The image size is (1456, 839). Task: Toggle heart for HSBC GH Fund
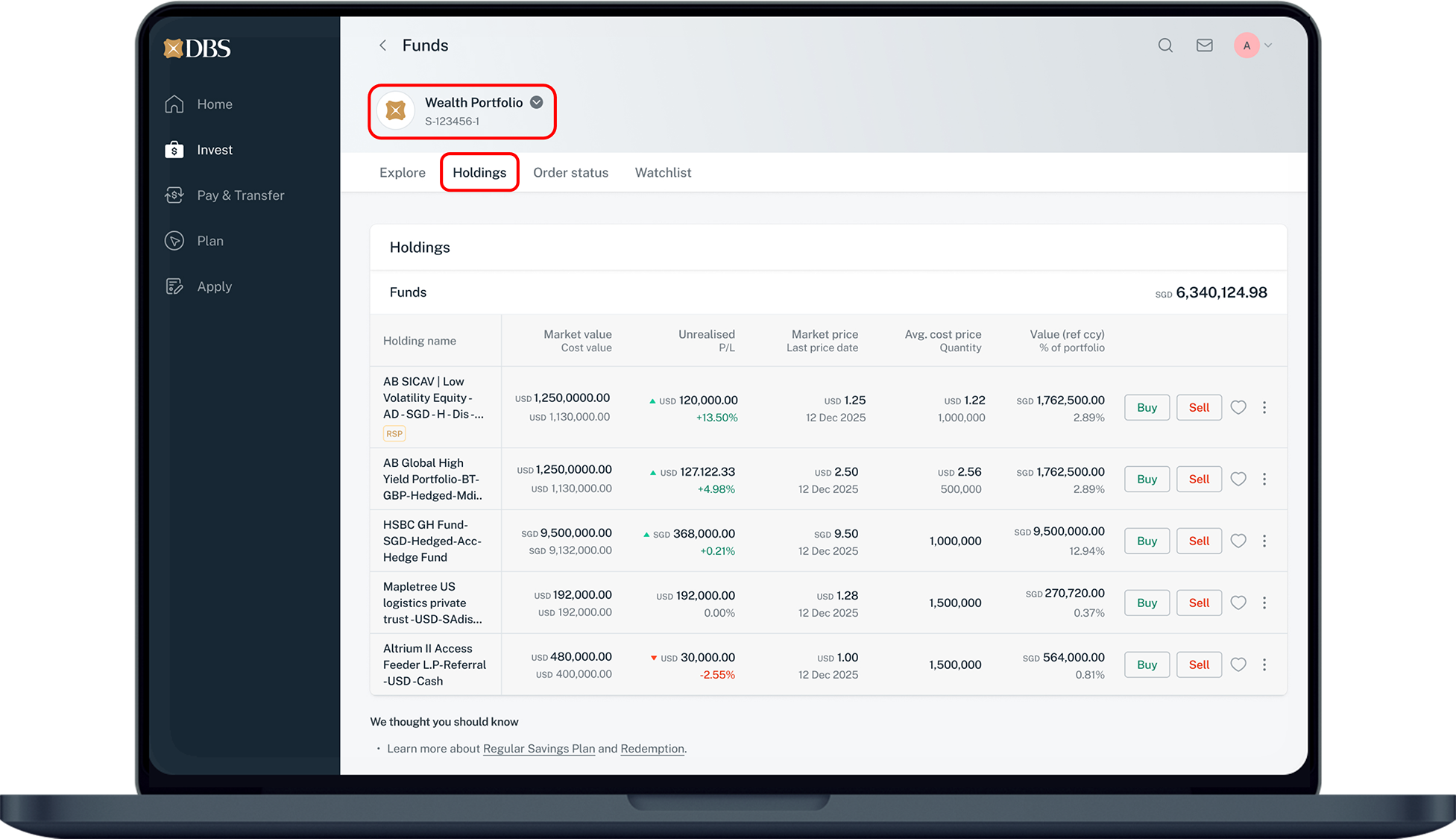pyautogui.click(x=1238, y=541)
